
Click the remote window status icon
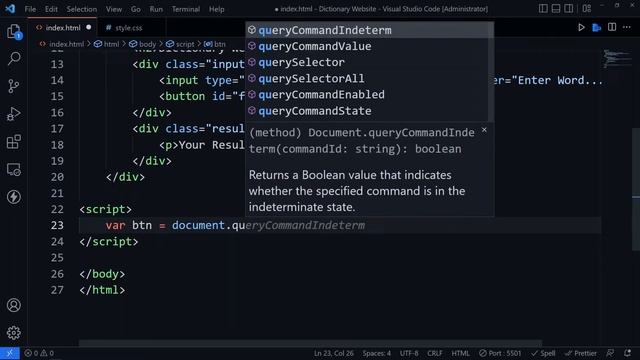tap(9, 353)
